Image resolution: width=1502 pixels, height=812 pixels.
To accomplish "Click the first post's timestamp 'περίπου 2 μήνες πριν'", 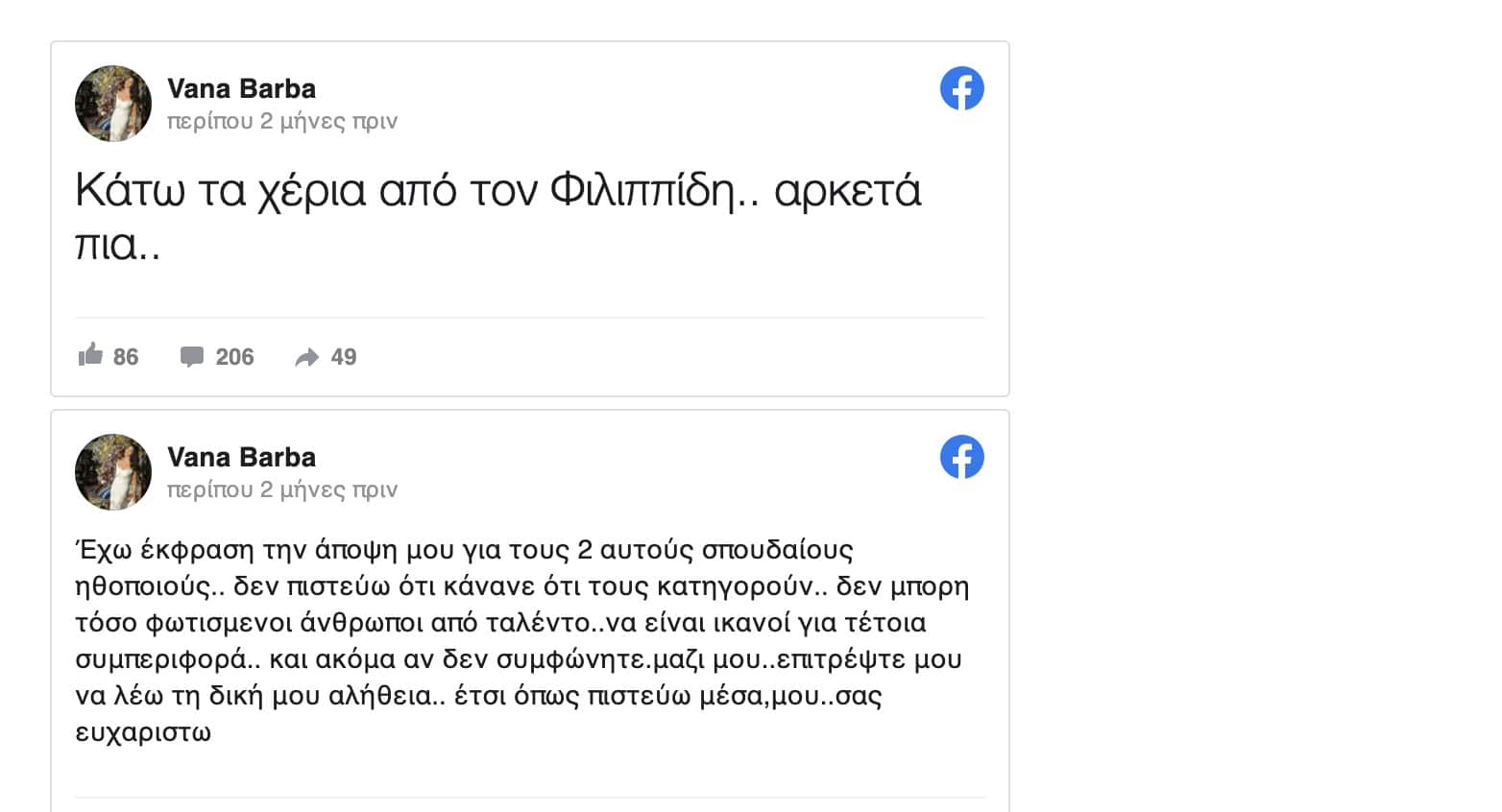I will pyautogui.click(x=282, y=121).
